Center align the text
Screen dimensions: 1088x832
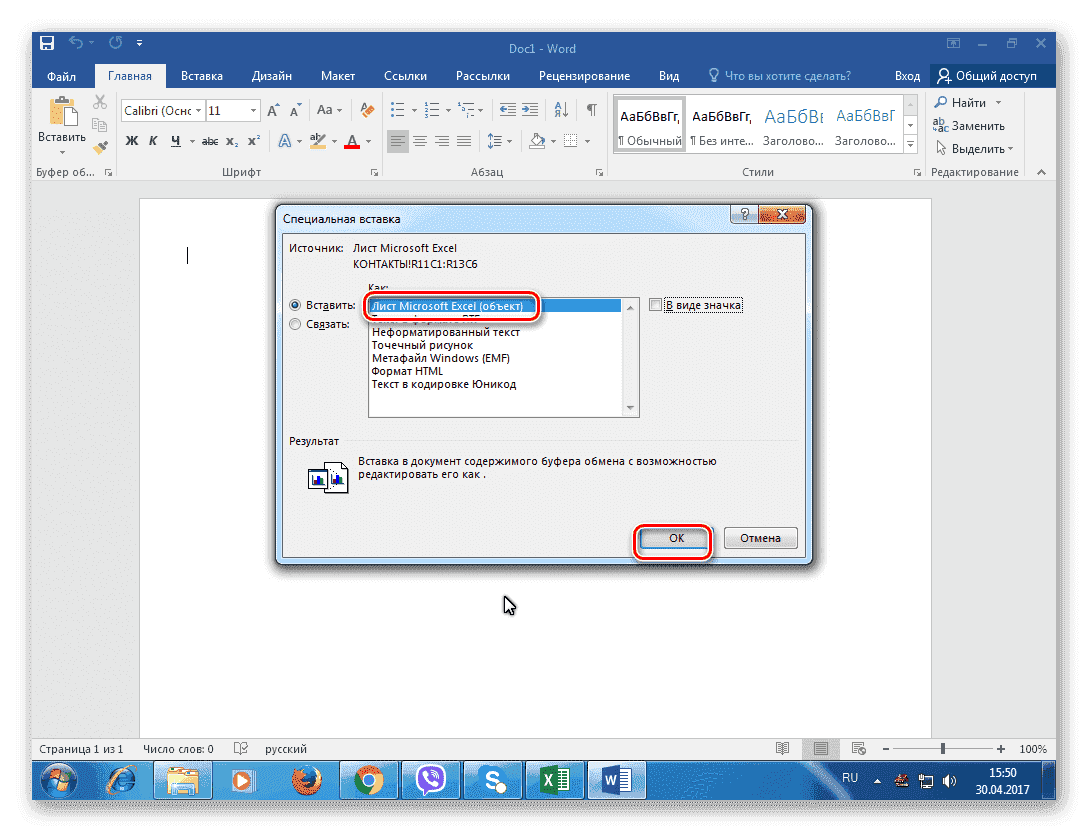pyautogui.click(x=420, y=141)
